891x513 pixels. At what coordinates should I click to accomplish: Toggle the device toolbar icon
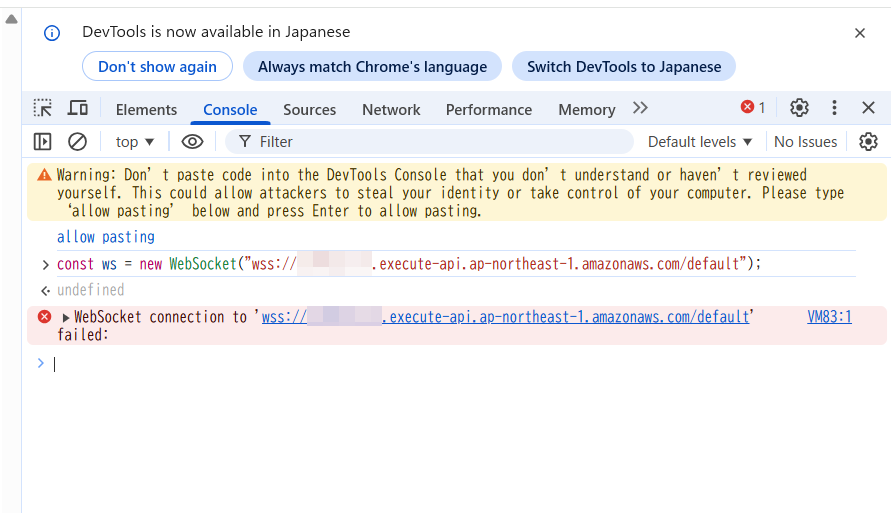pos(78,108)
